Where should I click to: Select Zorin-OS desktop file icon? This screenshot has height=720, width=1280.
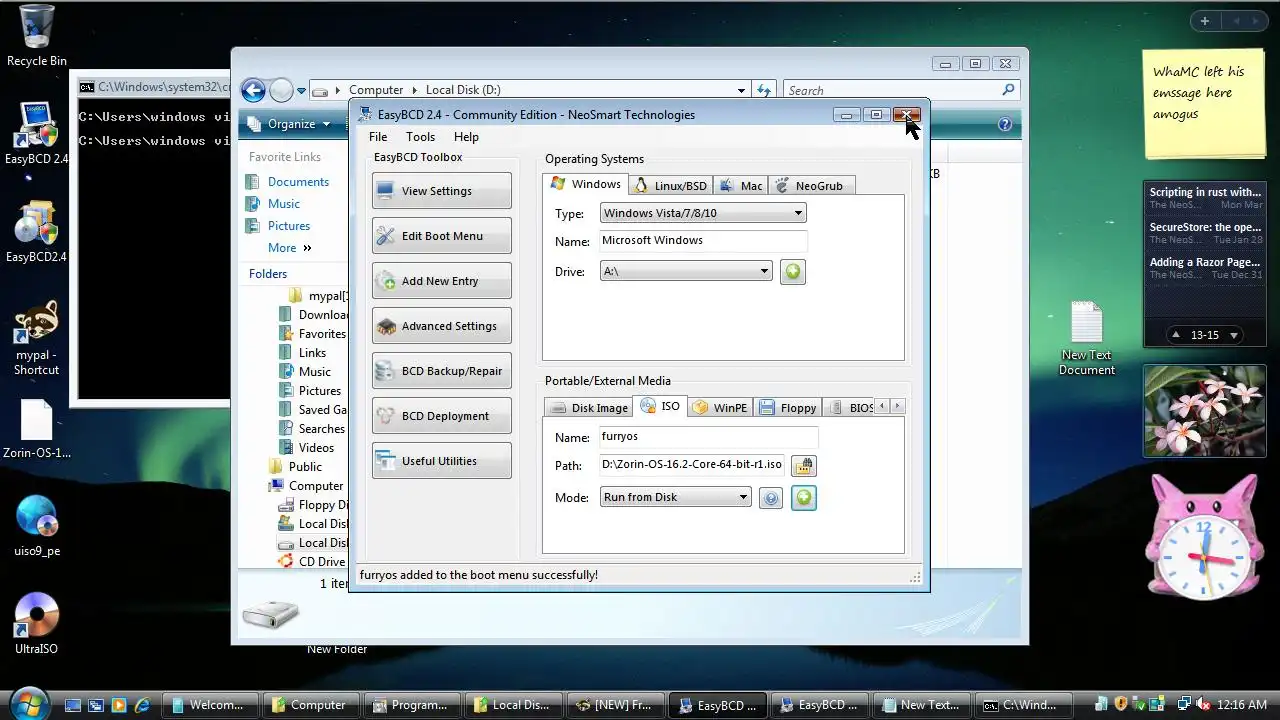click(x=37, y=429)
